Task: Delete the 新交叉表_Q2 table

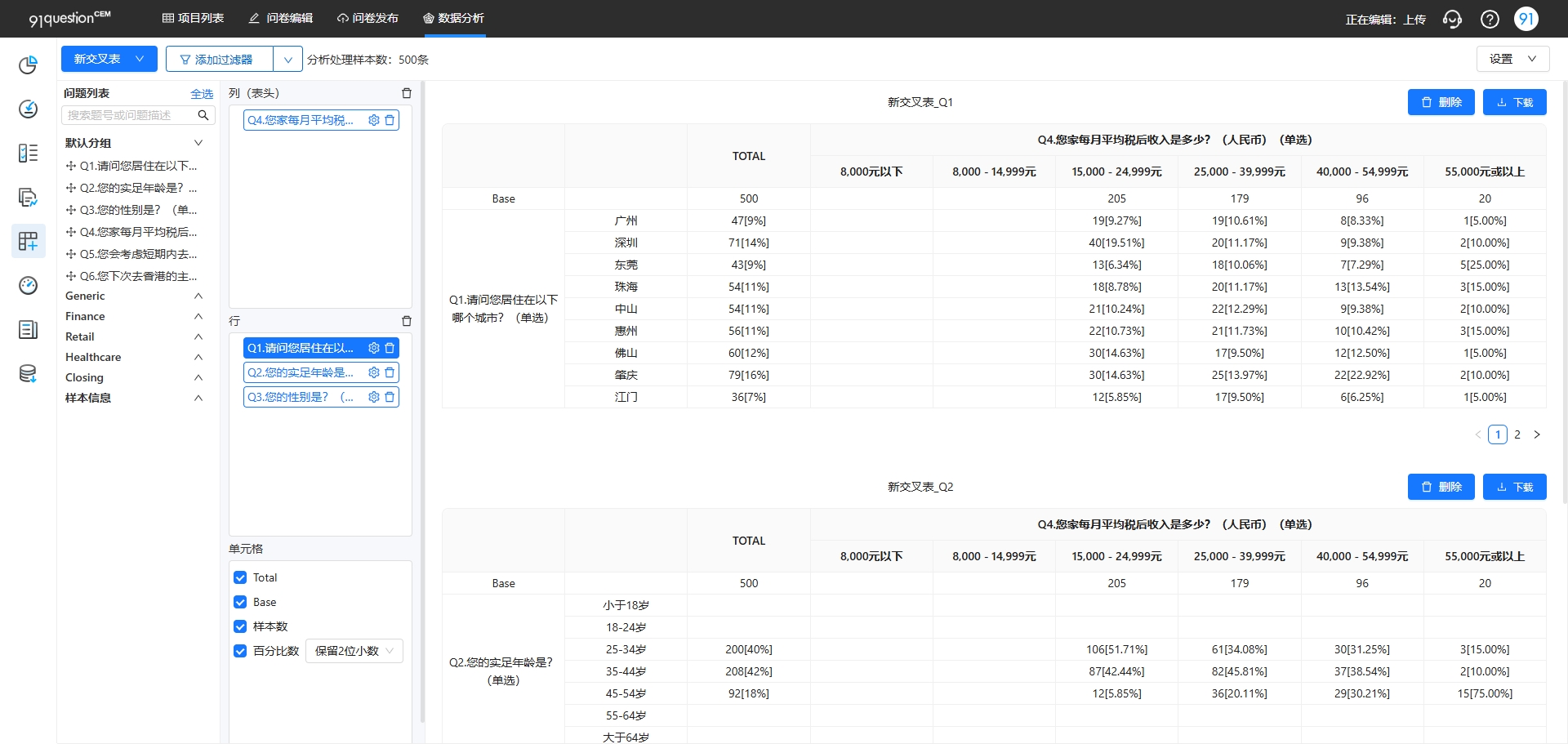Action: 1441,487
